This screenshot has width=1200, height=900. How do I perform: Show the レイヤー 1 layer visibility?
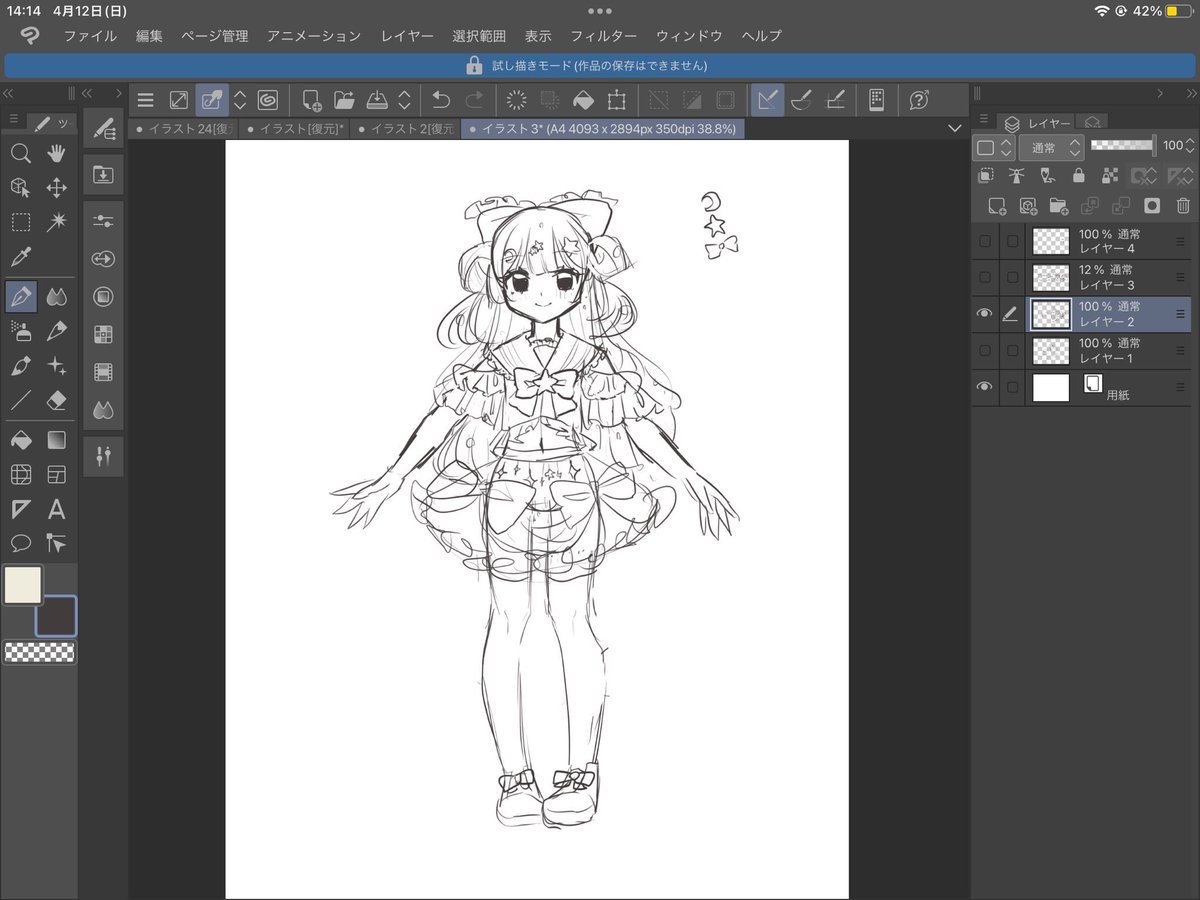pos(985,350)
